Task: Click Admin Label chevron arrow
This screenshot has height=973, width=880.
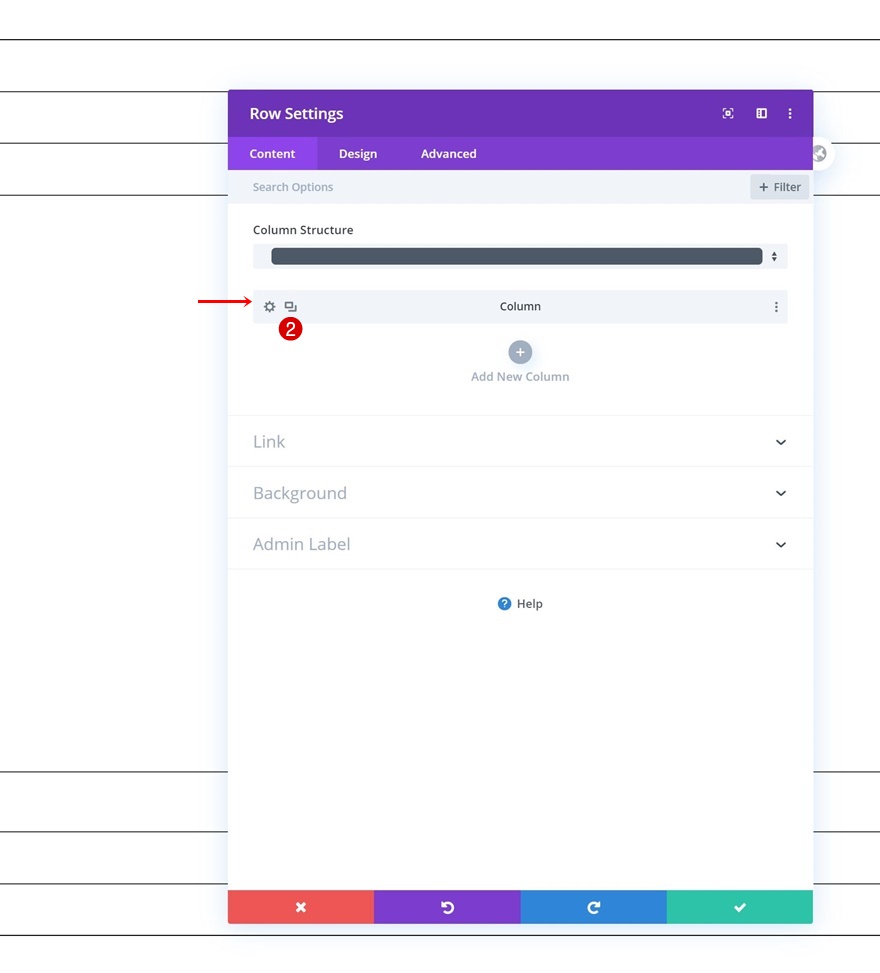Action: (781, 545)
